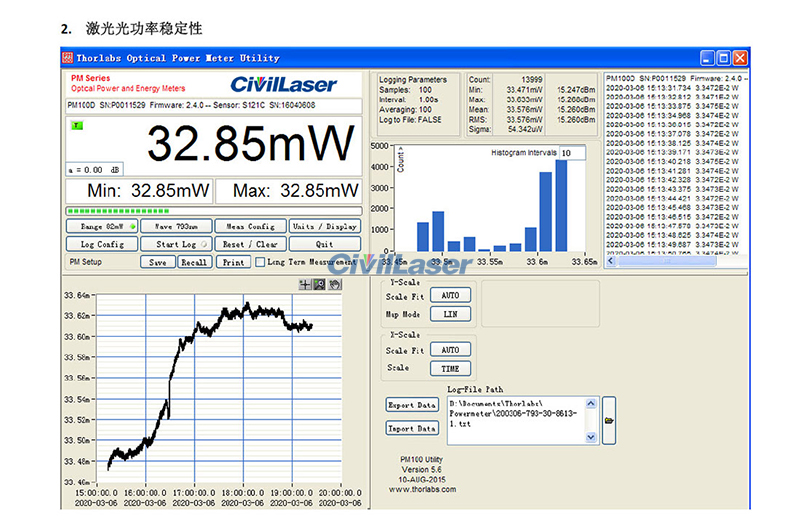Viewport: 800px width, 527px height.
Task: Click the 'Log to File: FALSE' parameter
Action: 410,119
